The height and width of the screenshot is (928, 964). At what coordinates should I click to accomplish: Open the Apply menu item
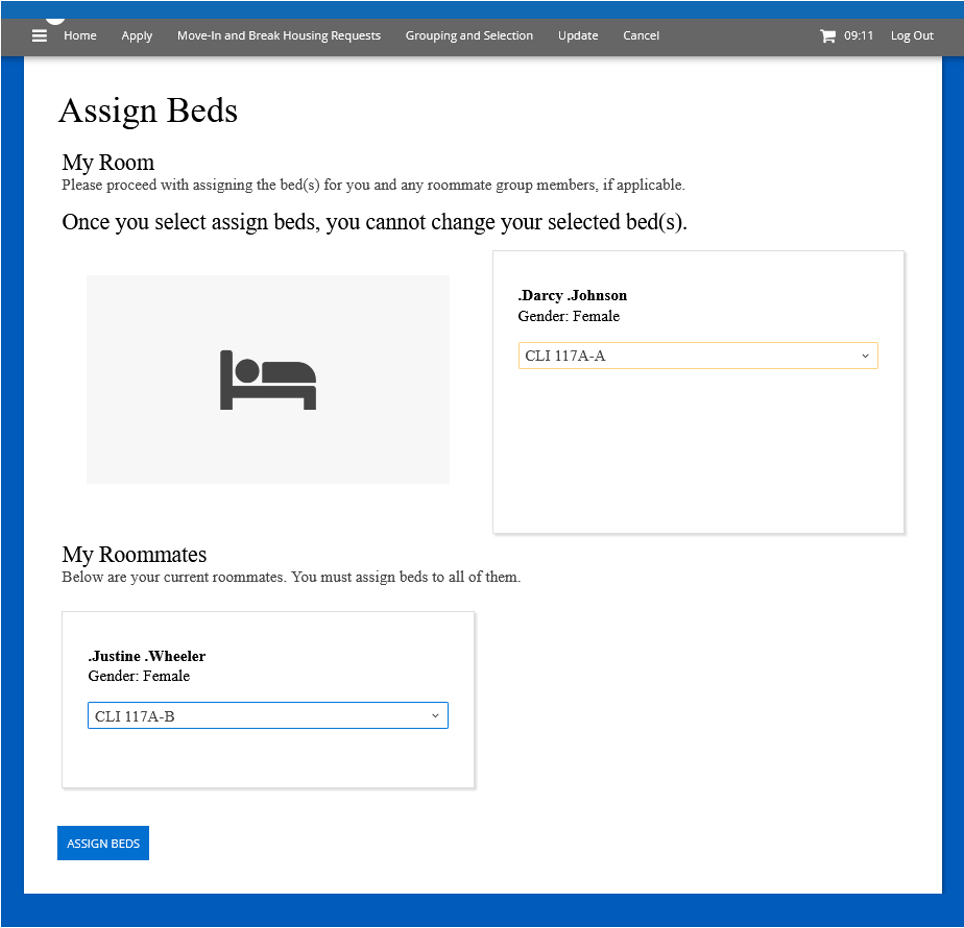(137, 36)
